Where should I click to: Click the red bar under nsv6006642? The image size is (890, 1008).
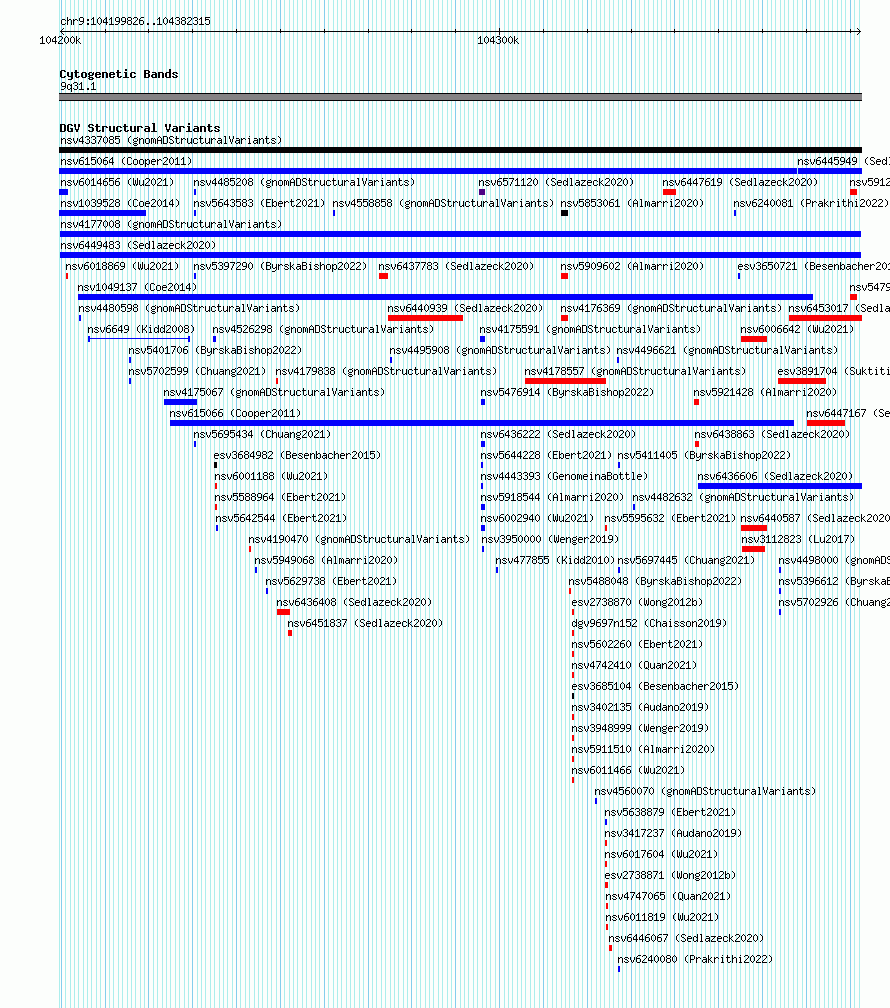(x=754, y=339)
